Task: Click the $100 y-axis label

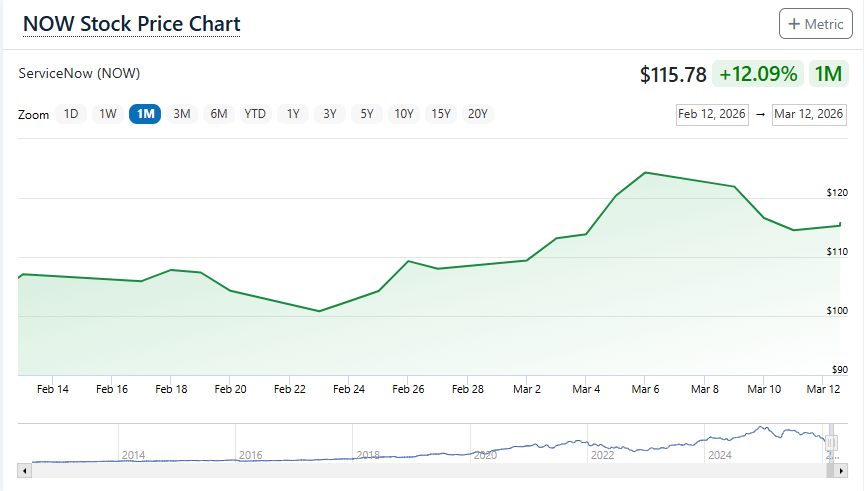Action: coord(837,310)
